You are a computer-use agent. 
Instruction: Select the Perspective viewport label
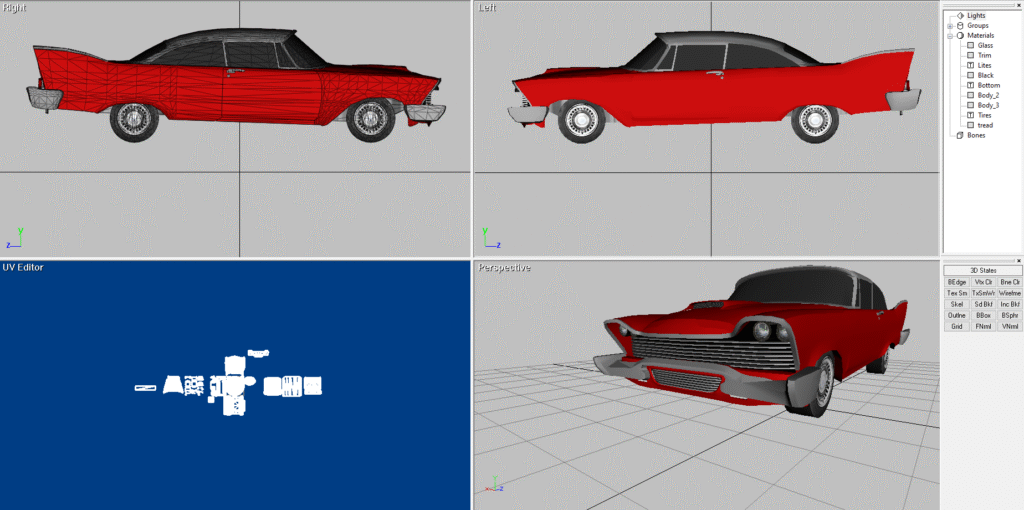tap(504, 267)
